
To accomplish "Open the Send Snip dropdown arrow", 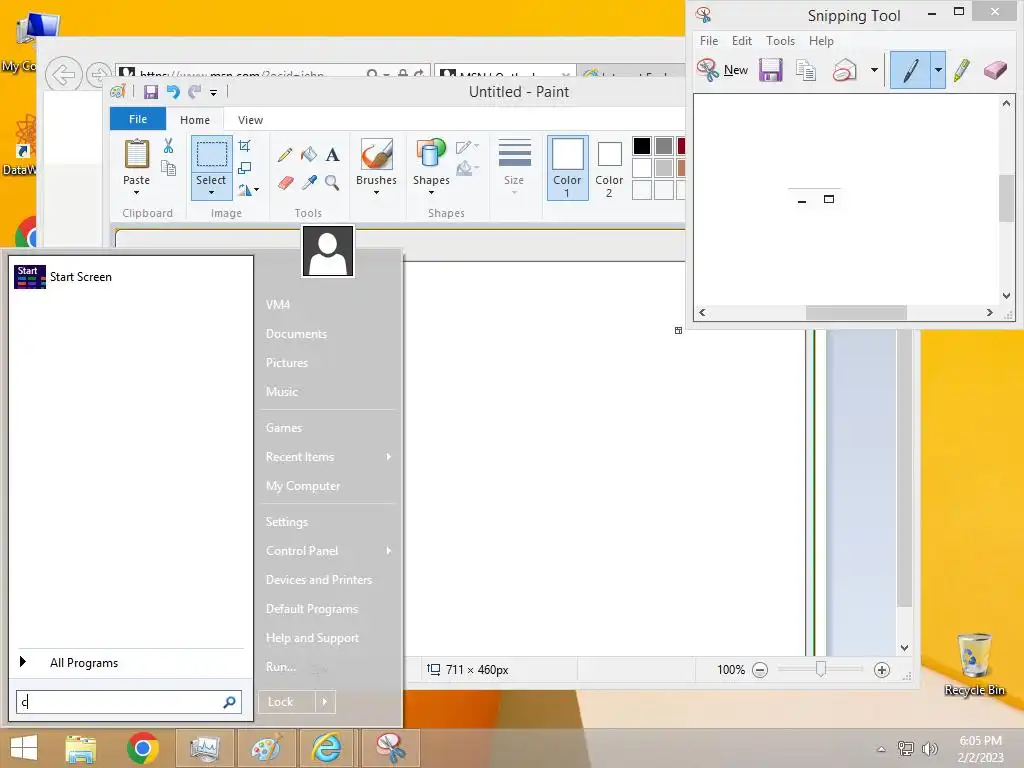I will 874,70.
